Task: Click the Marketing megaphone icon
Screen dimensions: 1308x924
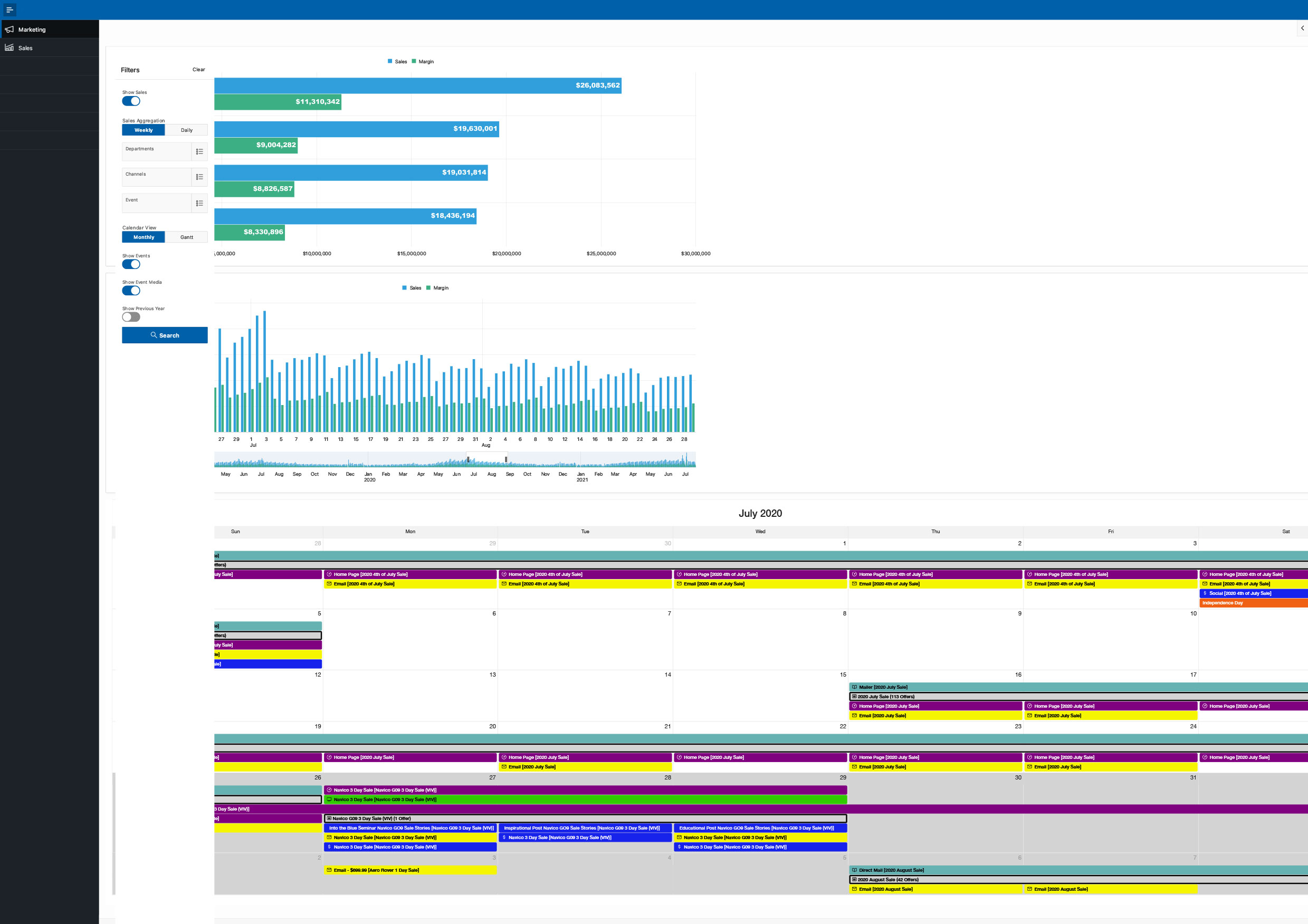Action: tap(9, 30)
